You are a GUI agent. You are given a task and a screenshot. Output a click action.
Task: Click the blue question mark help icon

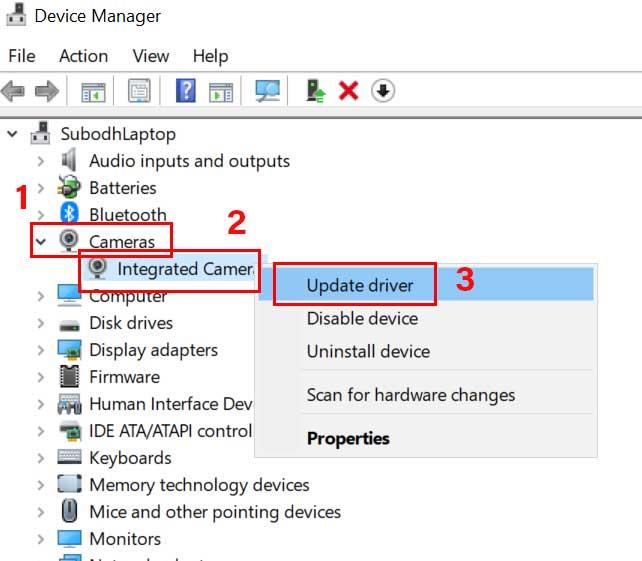(x=185, y=91)
